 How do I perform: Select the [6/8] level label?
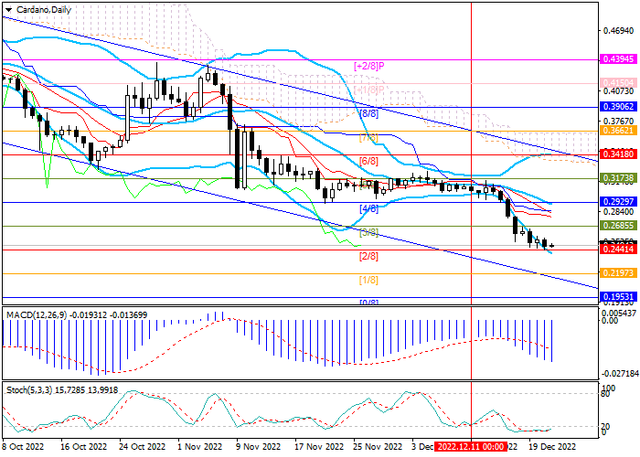click(368, 161)
